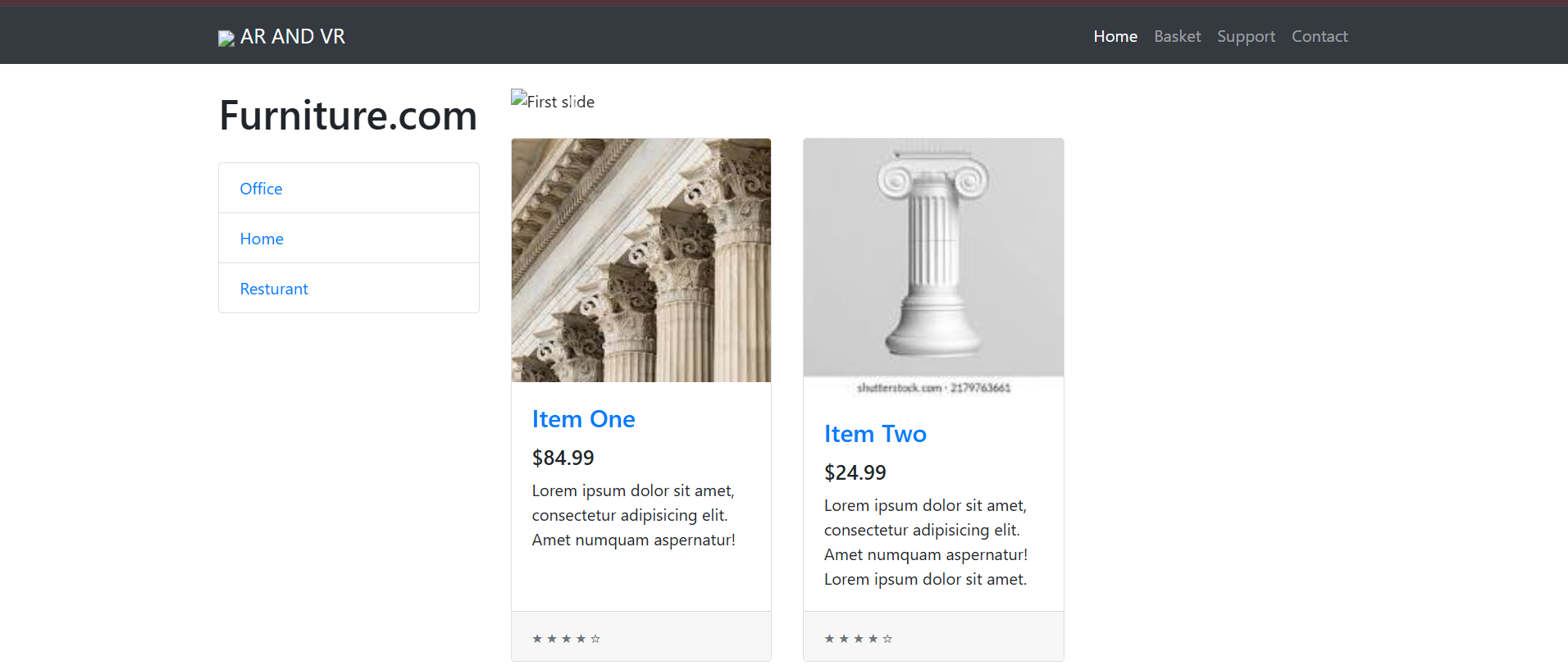Click the $24.99 price
This screenshot has width=1568, height=670.
[x=855, y=472]
